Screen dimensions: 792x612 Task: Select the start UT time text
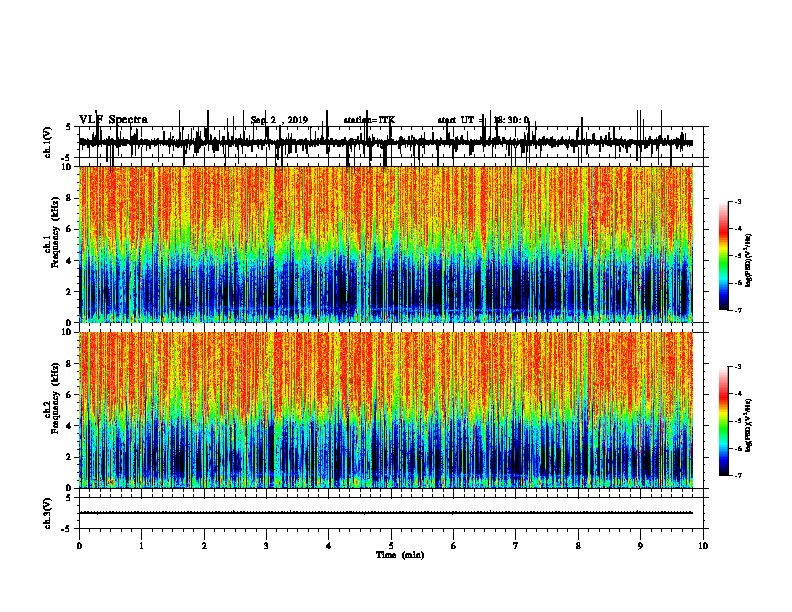483,120
